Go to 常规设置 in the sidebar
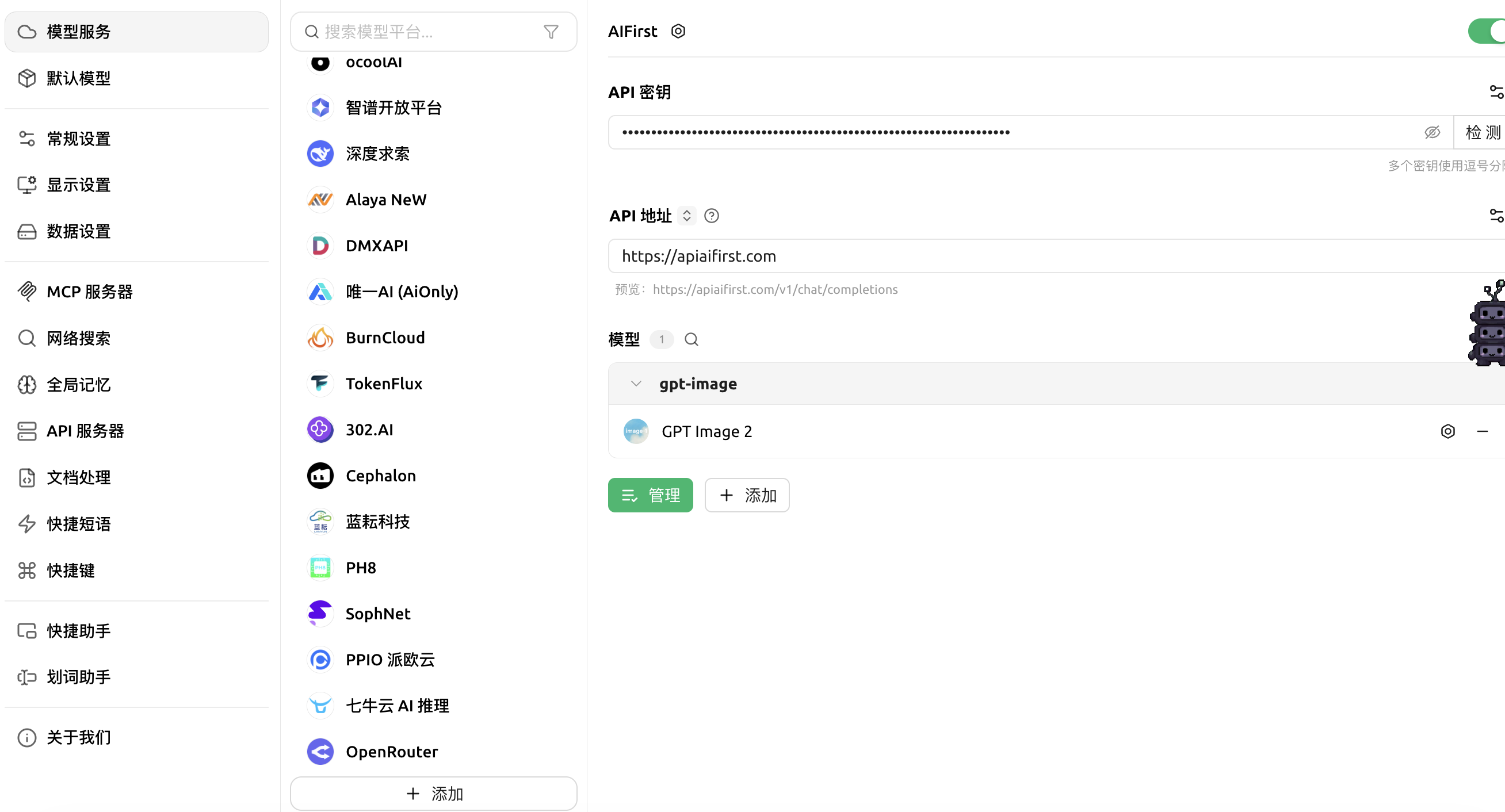Image resolution: width=1505 pixels, height=812 pixels. click(x=136, y=139)
